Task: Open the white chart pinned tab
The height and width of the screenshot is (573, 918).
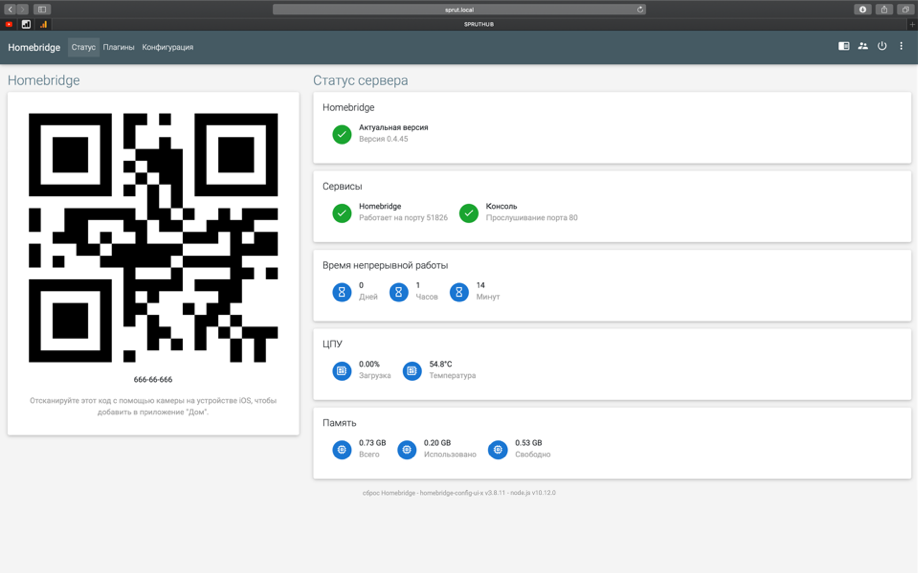Action: pos(26,25)
